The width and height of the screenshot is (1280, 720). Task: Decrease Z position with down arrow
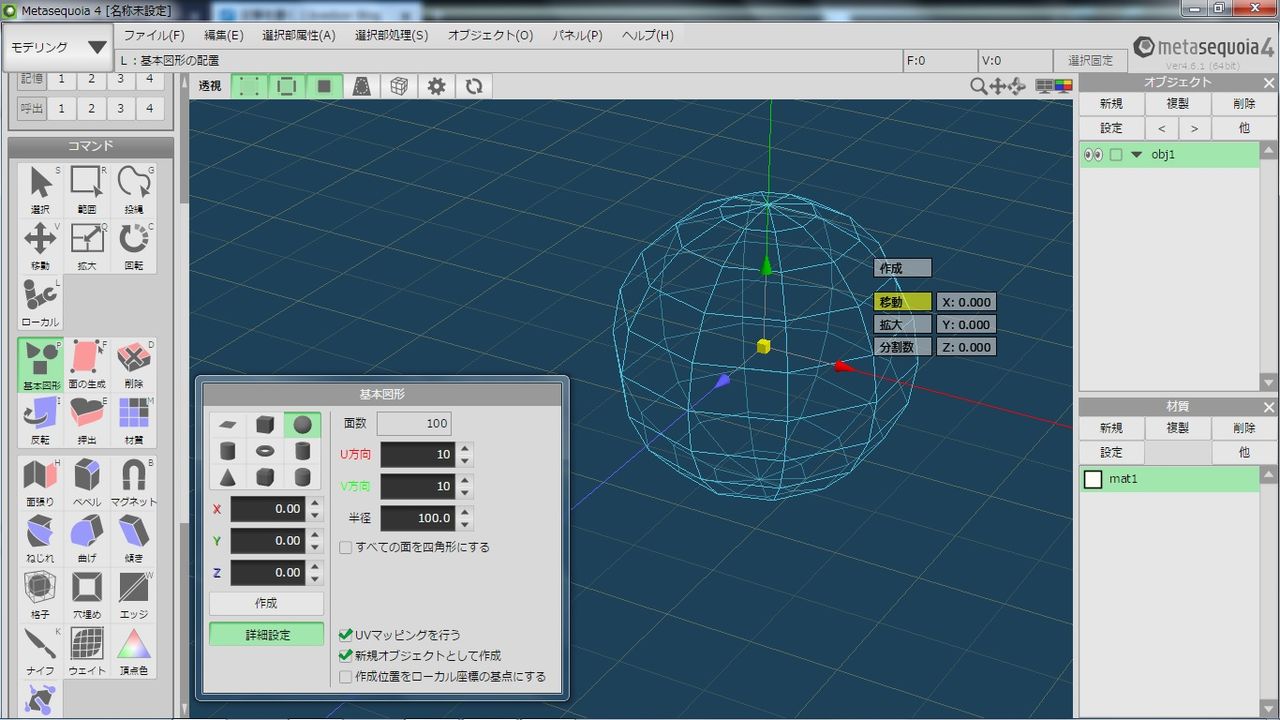(x=315, y=579)
